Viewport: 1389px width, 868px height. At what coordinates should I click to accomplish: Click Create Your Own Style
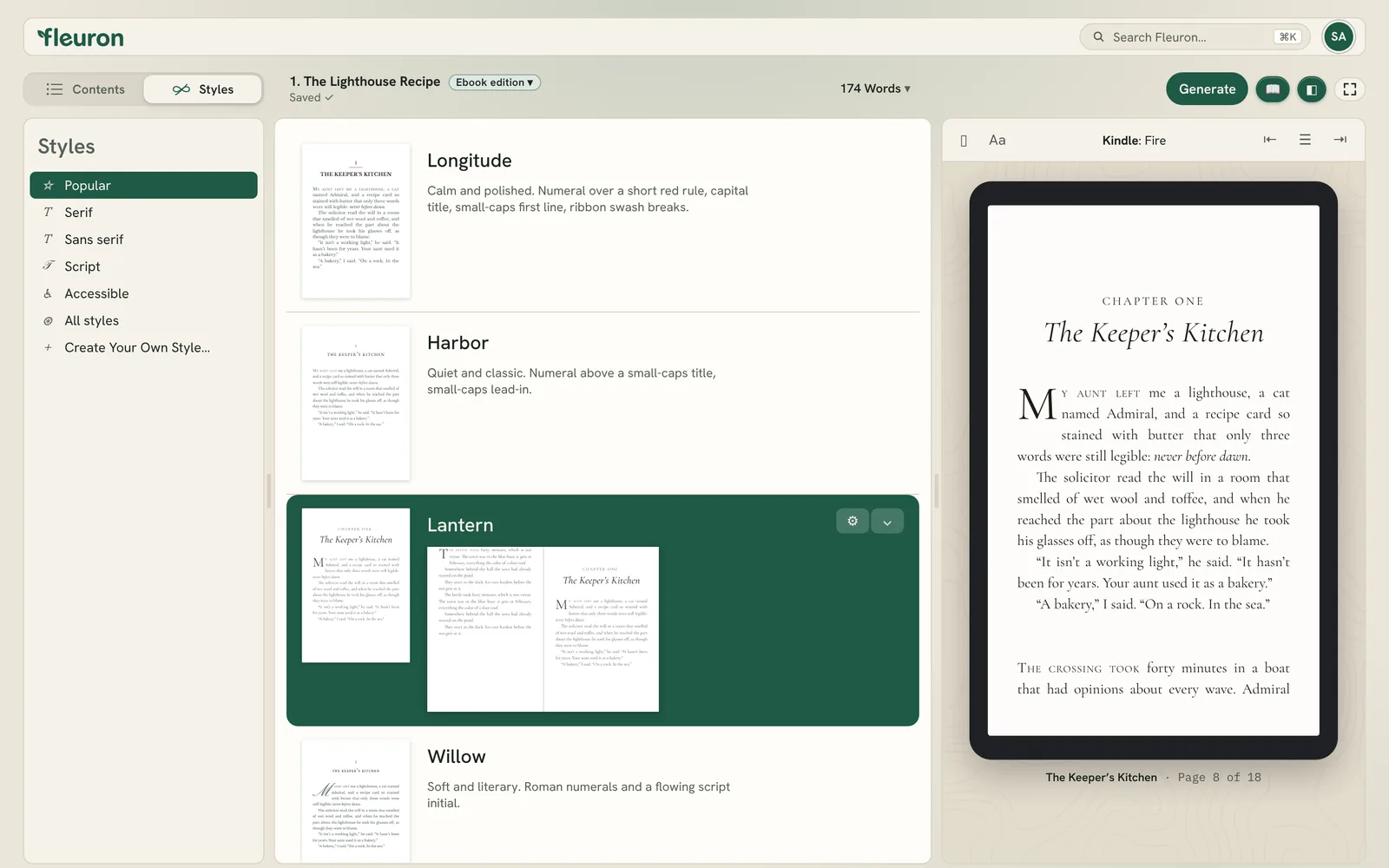[143, 347]
